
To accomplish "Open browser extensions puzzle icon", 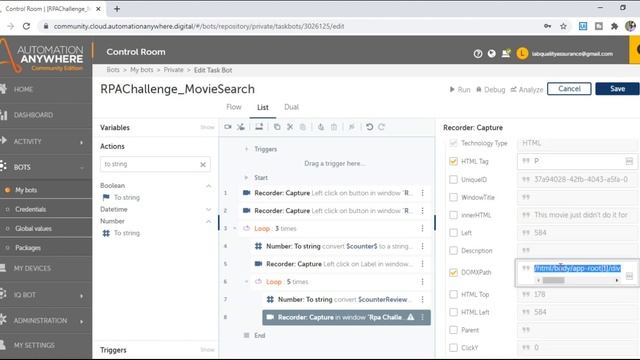I will [x=614, y=26].
